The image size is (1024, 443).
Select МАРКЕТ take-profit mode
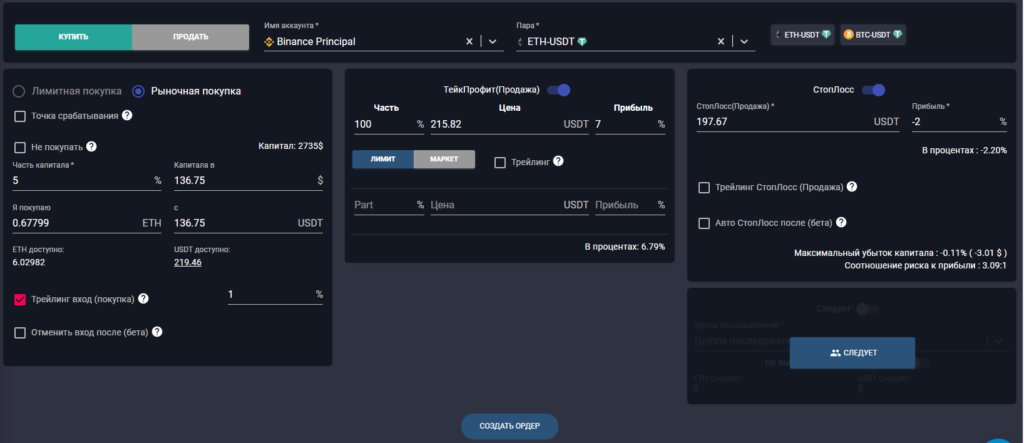[444, 159]
